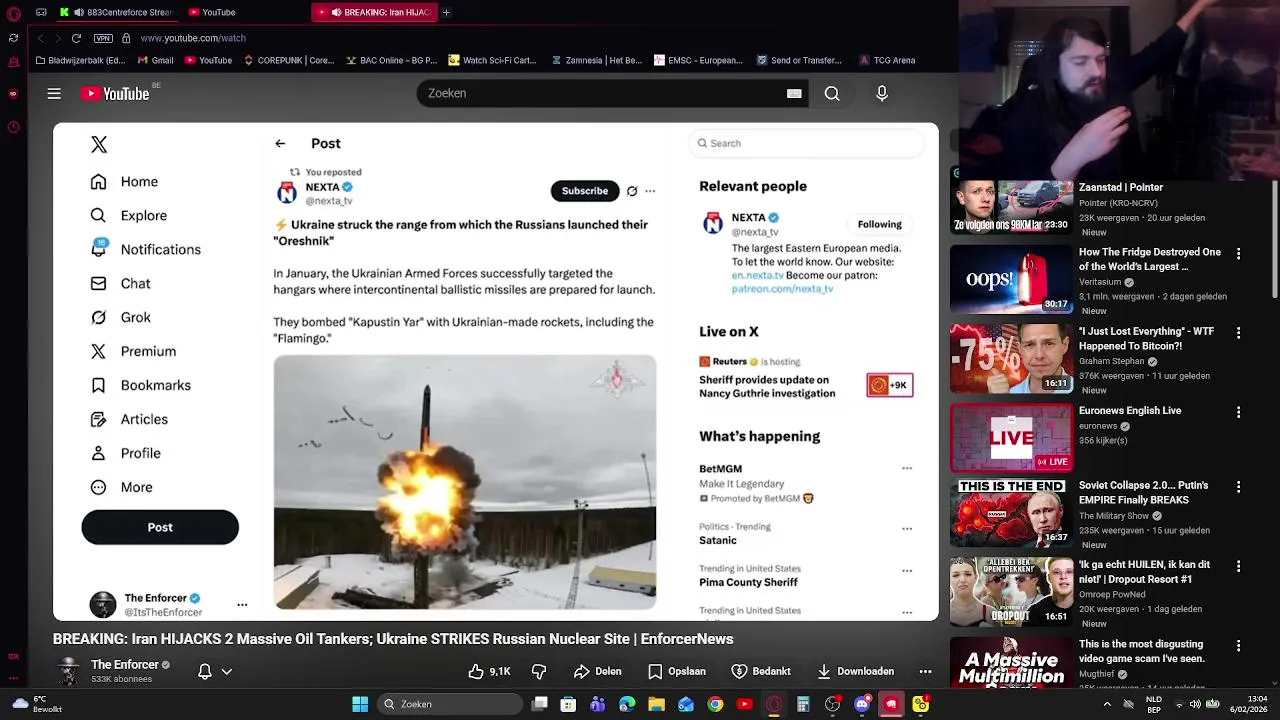Start voice search with the microphone icon
Image resolution: width=1280 pixels, height=720 pixels.
882,93
